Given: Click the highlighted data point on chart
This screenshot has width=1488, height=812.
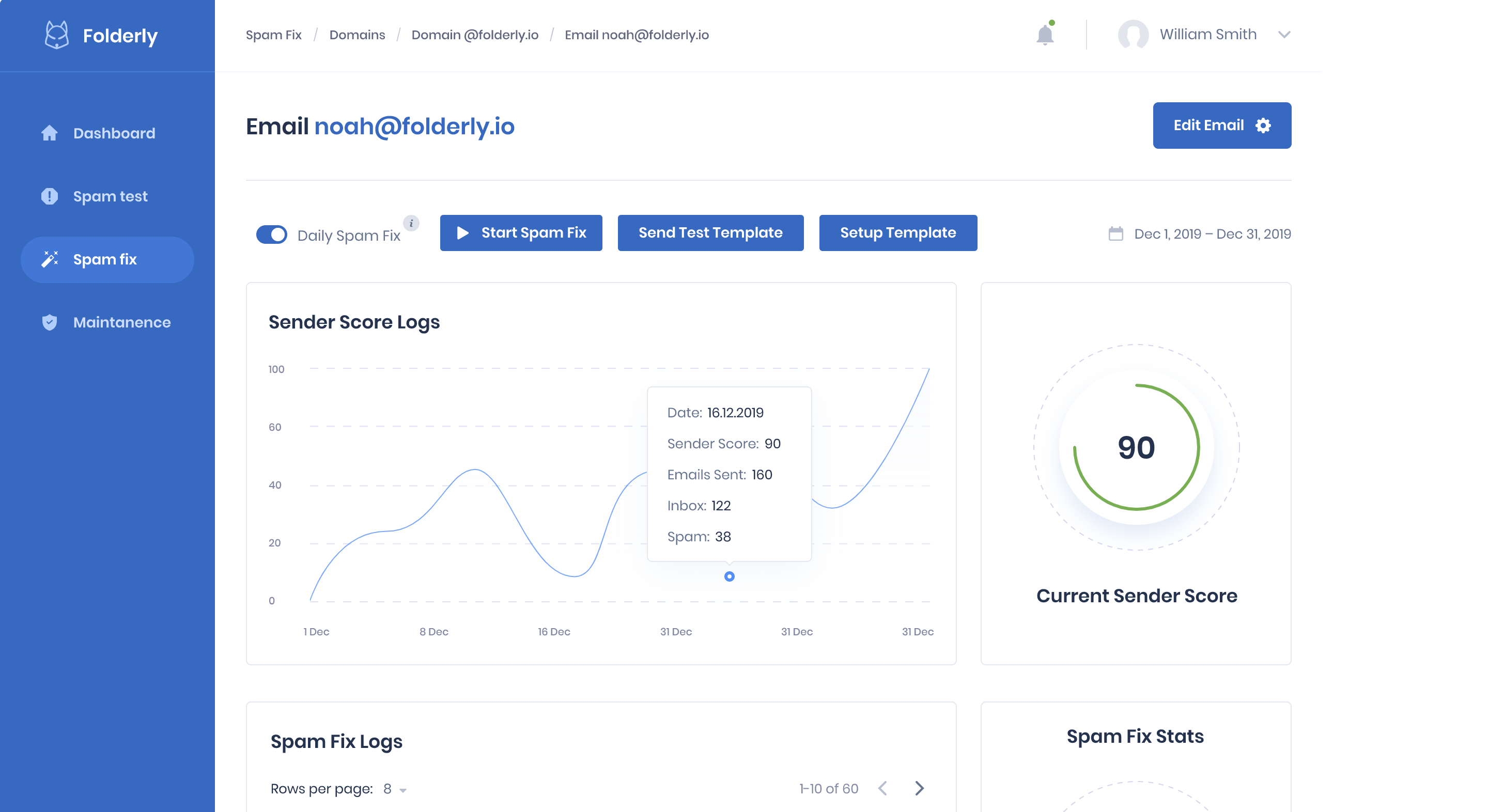Looking at the screenshot, I should (x=729, y=576).
